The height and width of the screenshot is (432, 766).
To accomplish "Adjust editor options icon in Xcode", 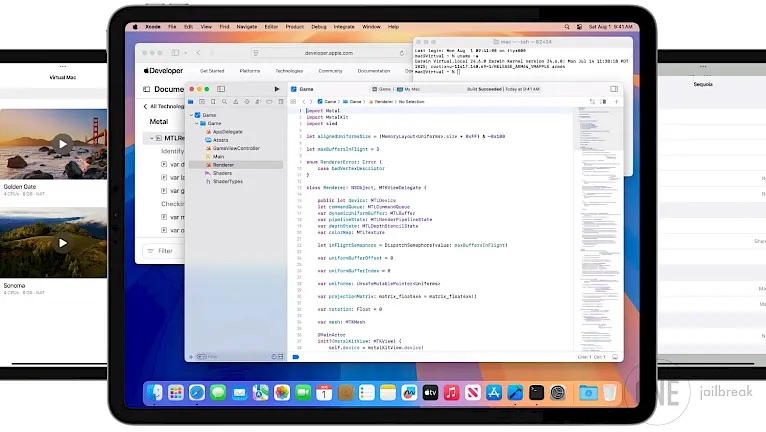I will coord(603,102).
